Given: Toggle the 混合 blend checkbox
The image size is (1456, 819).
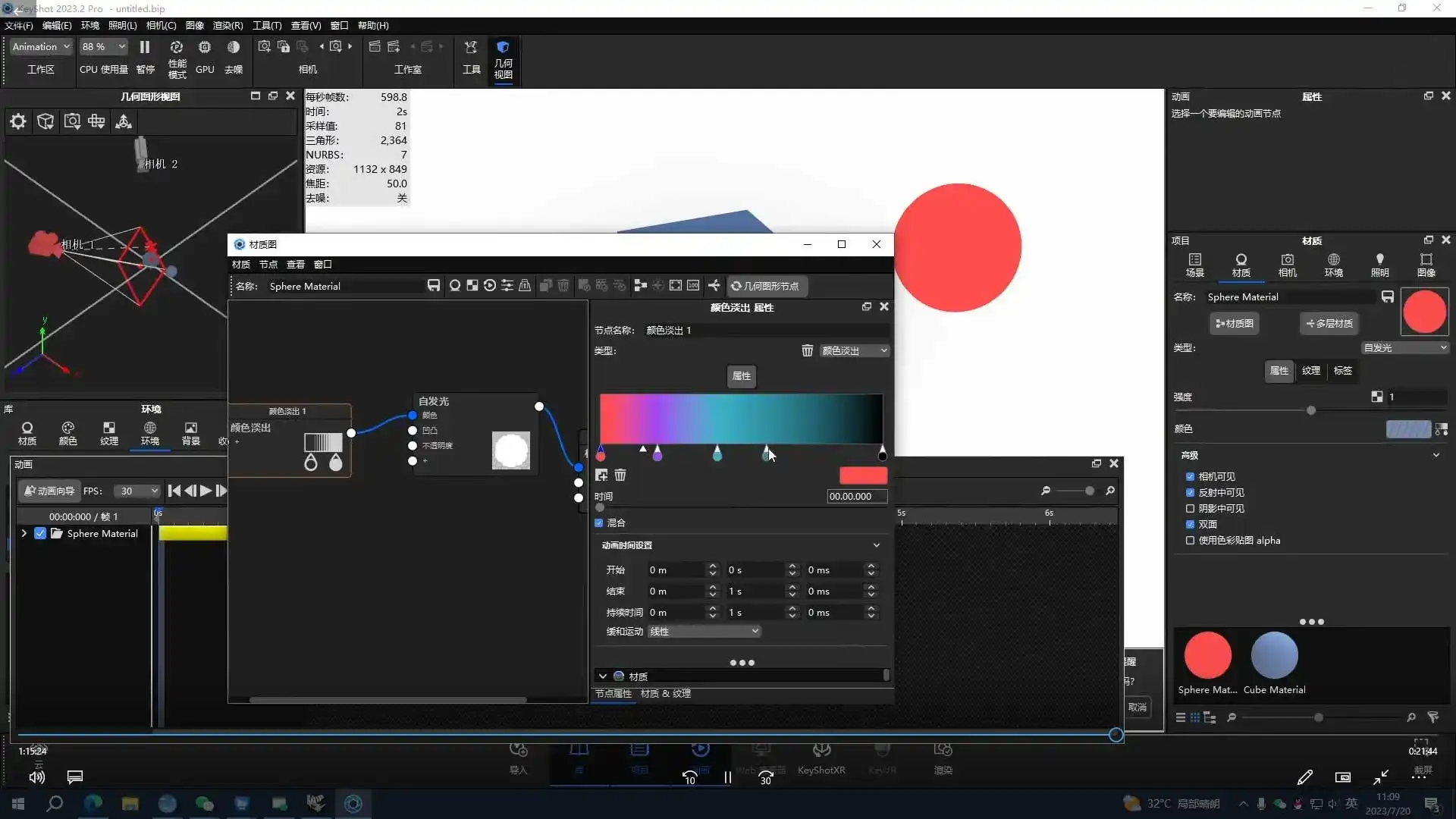Looking at the screenshot, I should [x=599, y=523].
